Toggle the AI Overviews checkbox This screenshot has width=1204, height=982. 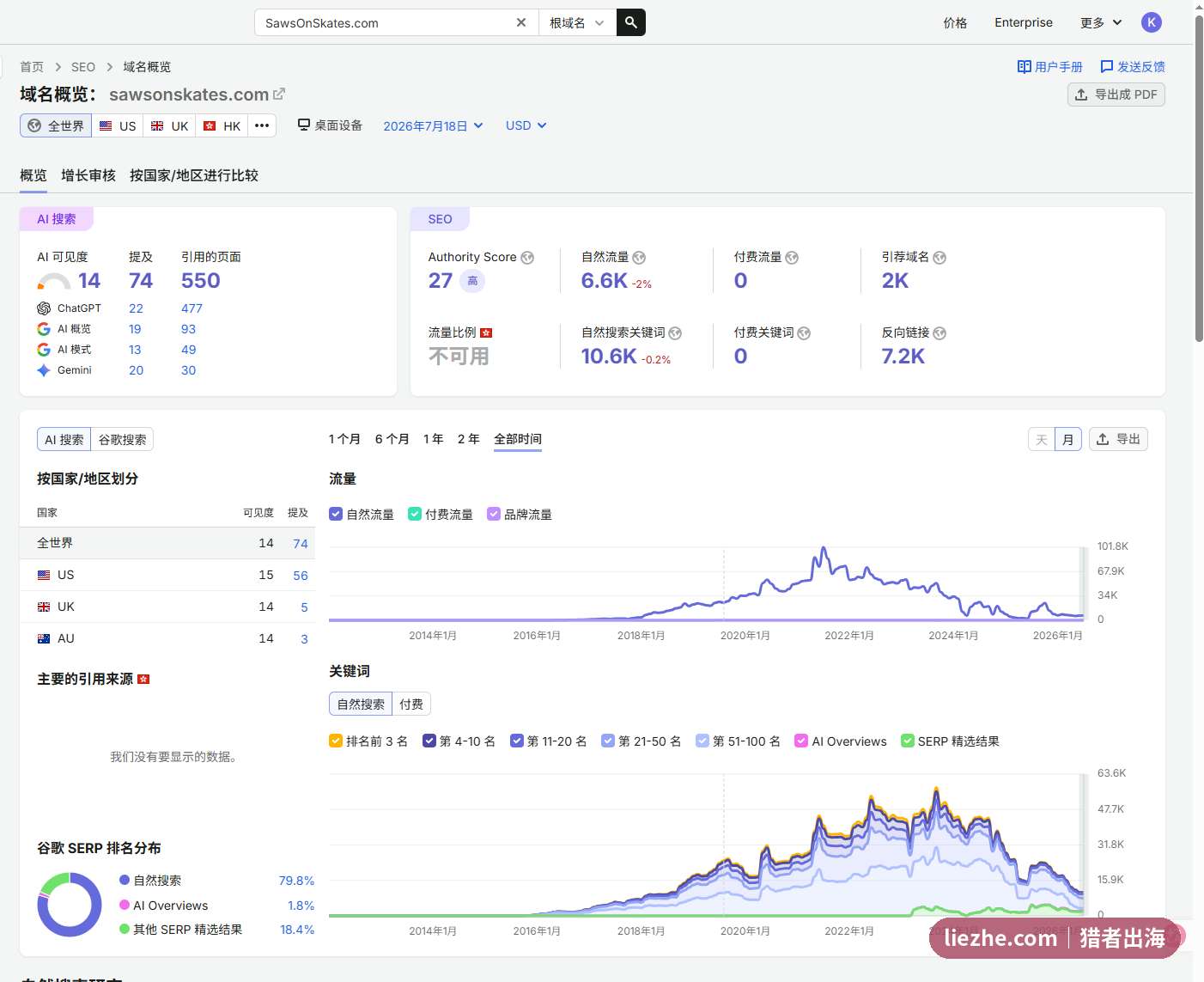tap(801, 741)
